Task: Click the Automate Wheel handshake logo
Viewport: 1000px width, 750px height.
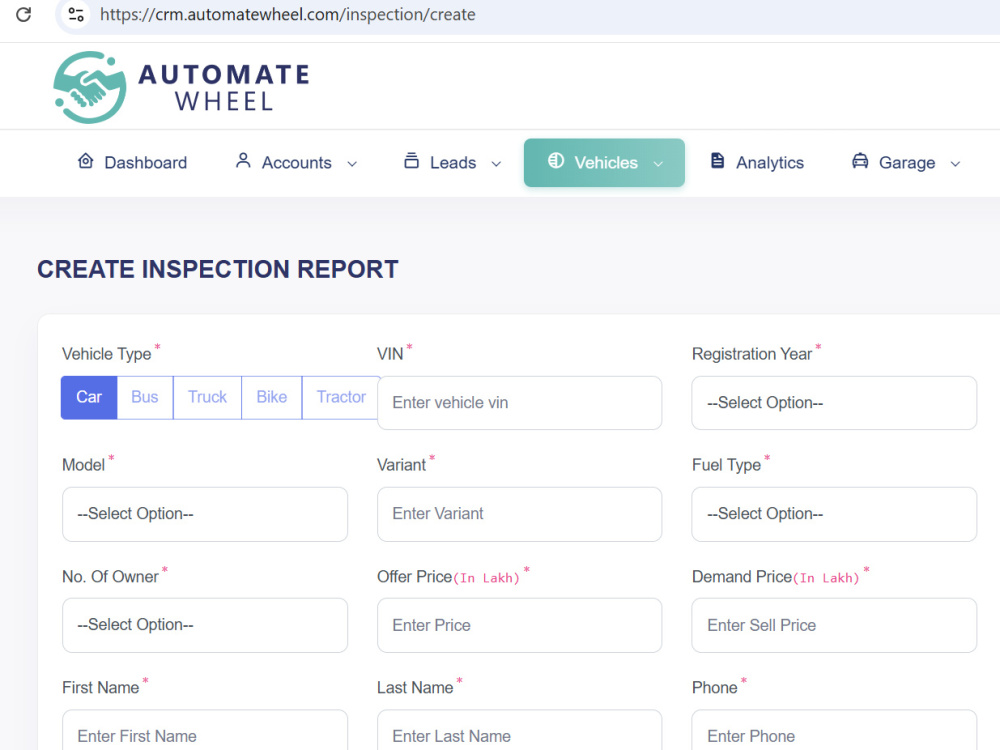Action: [90, 87]
